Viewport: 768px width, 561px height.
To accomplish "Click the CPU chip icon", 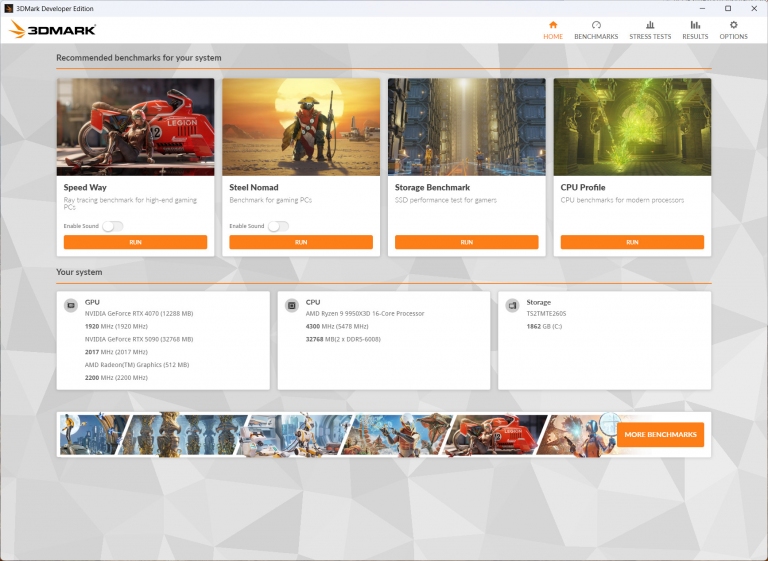I will click(291, 305).
